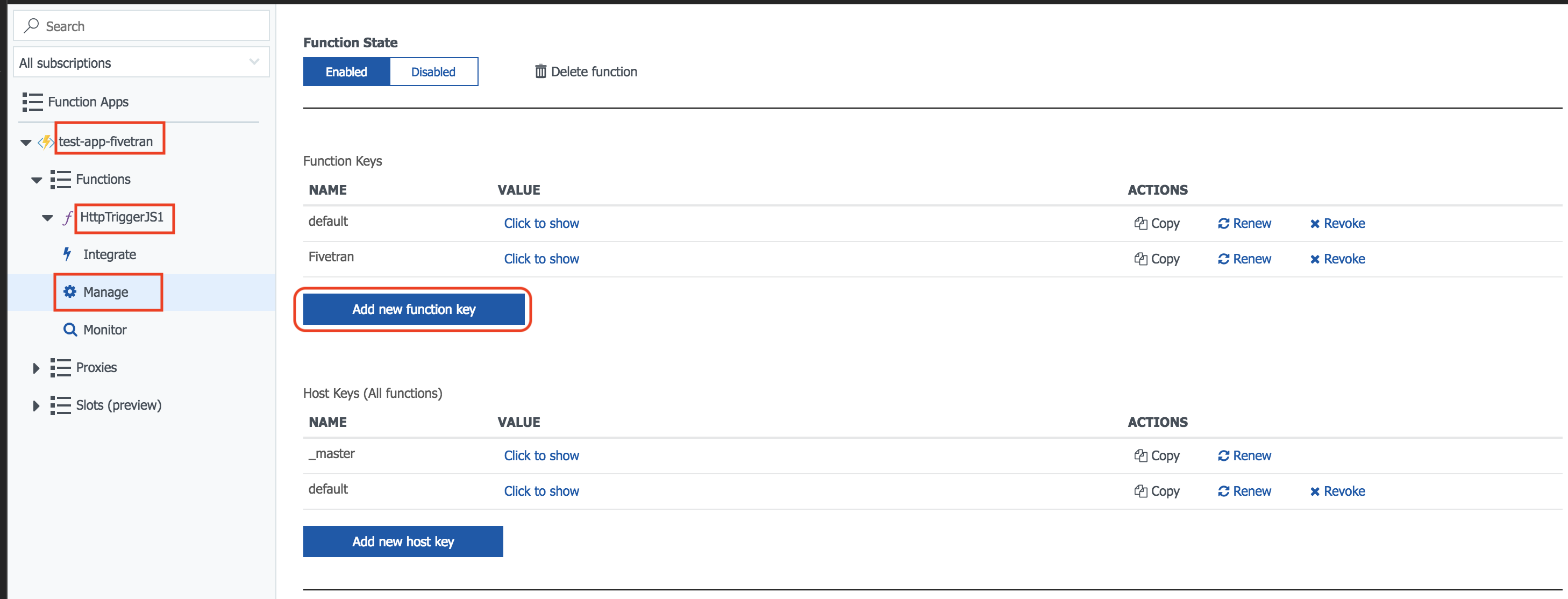Click the Function Apps list icon
The height and width of the screenshot is (599, 1568).
click(32, 102)
